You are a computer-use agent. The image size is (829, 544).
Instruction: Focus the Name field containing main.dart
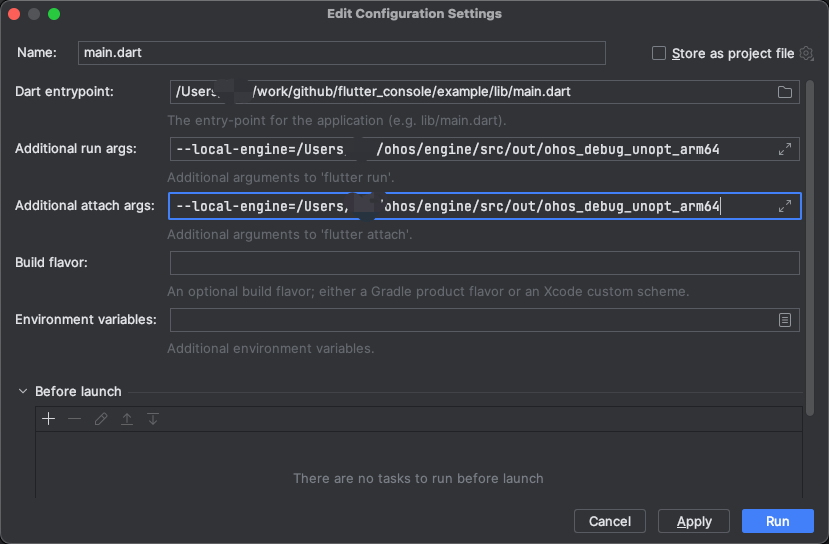click(342, 53)
